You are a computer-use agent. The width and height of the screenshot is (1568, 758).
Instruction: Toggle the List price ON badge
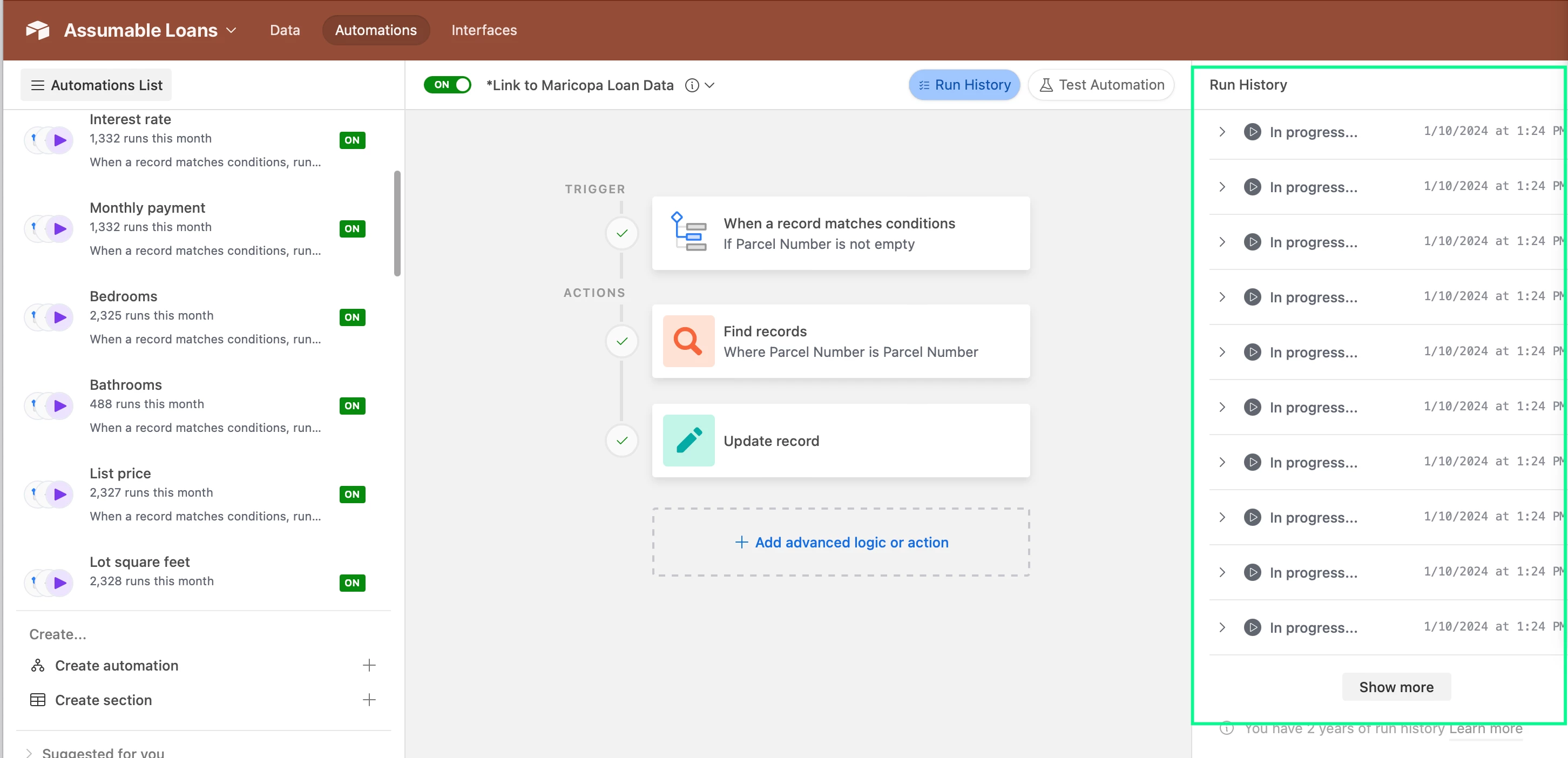pos(352,494)
